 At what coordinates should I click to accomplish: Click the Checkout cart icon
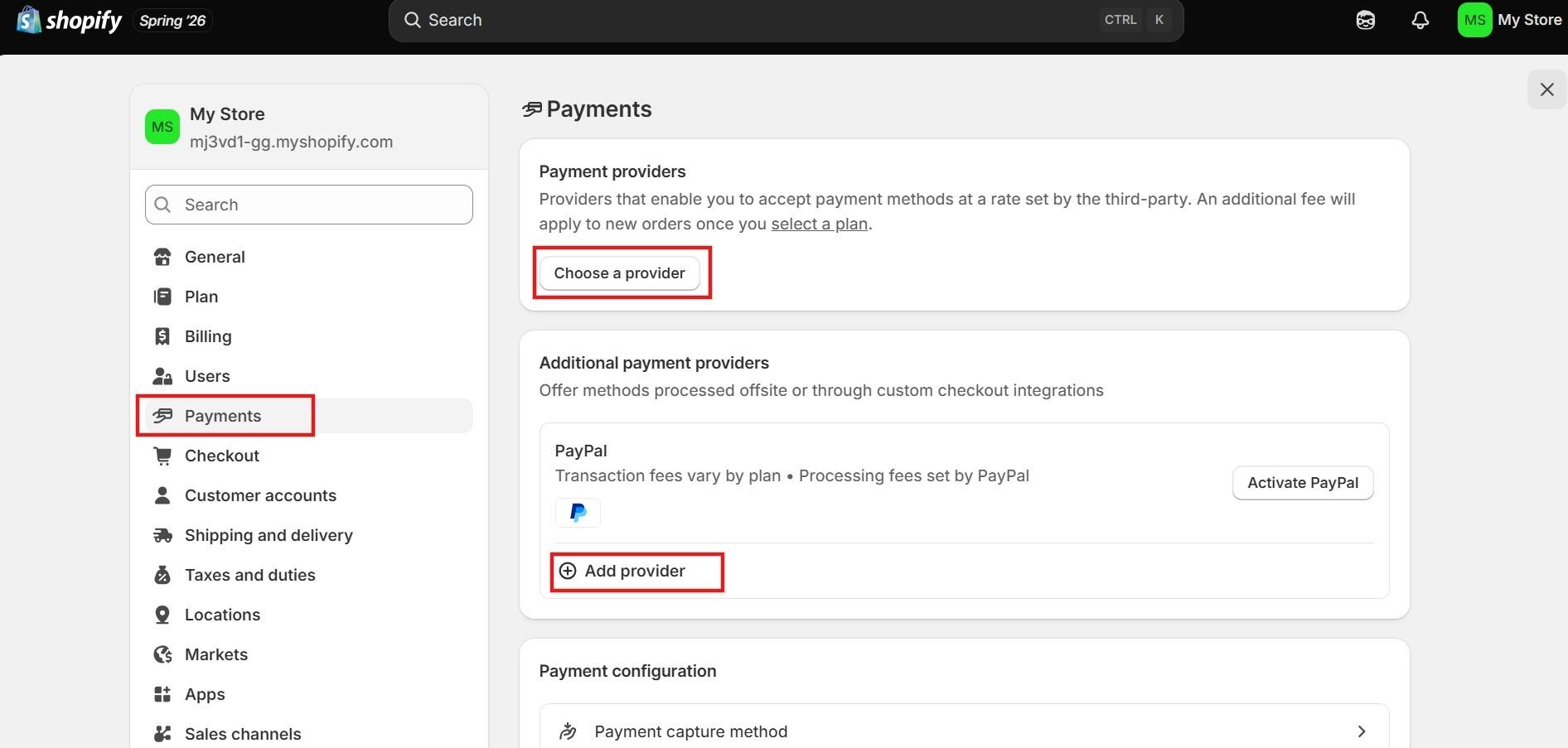click(x=162, y=456)
